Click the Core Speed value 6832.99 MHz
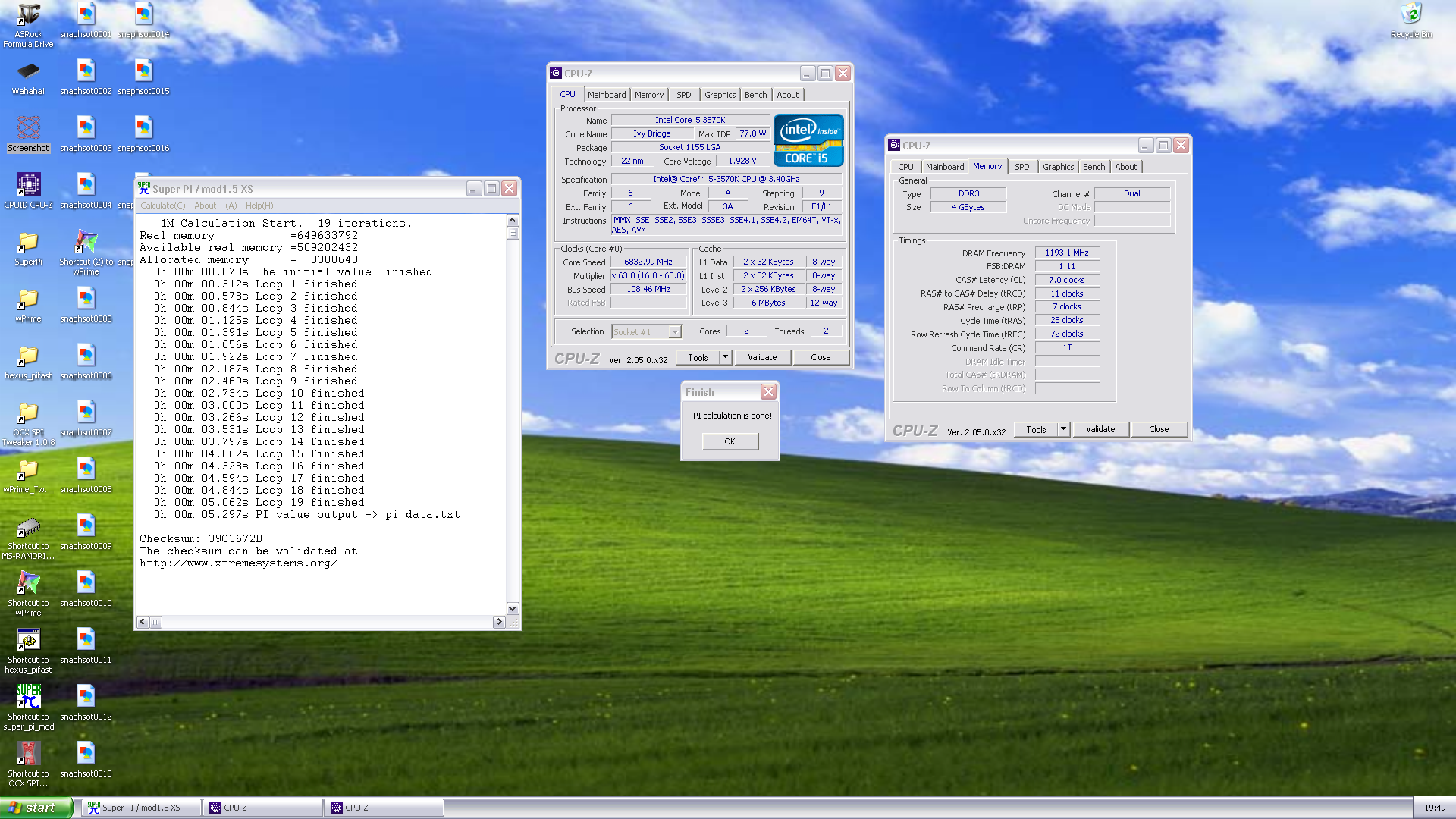 648,262
